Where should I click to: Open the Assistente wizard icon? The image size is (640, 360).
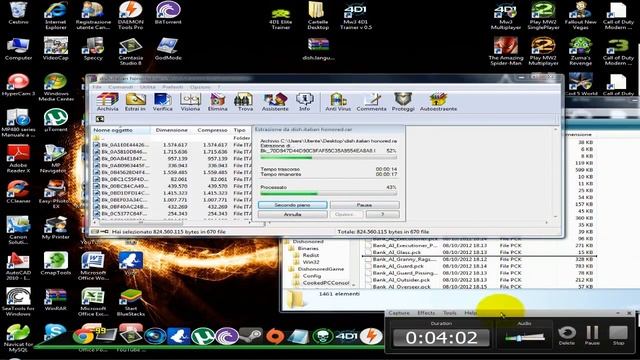[x=275, y=102]
